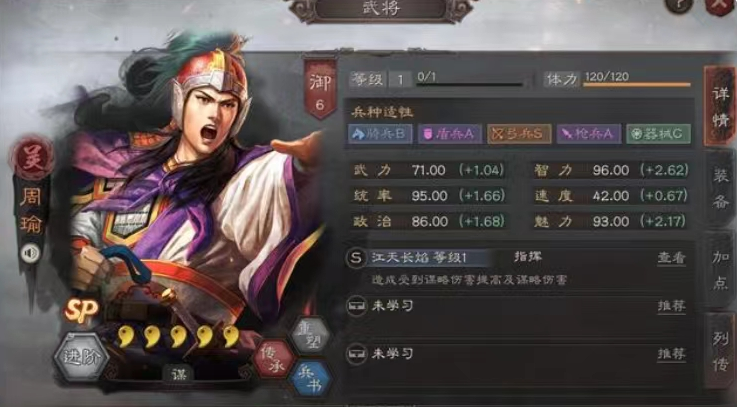Open the 装备 side tab

pyautogui.click(x=720, y=189)
